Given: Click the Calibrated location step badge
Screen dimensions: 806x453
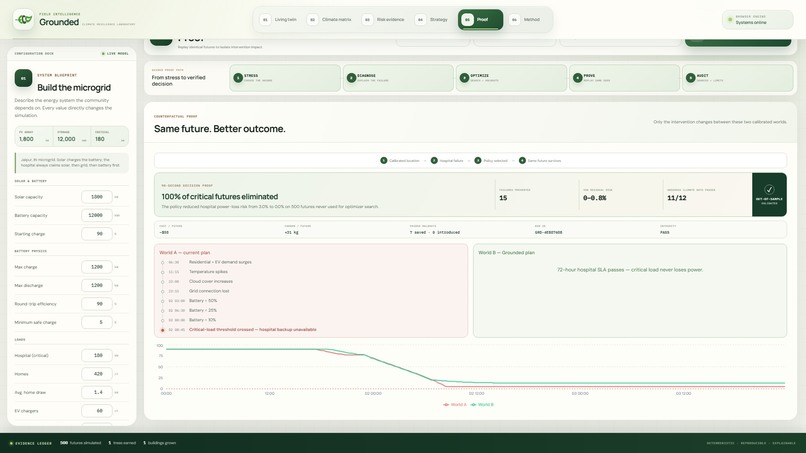Looking at the screenshot, I should pos(383,160).
